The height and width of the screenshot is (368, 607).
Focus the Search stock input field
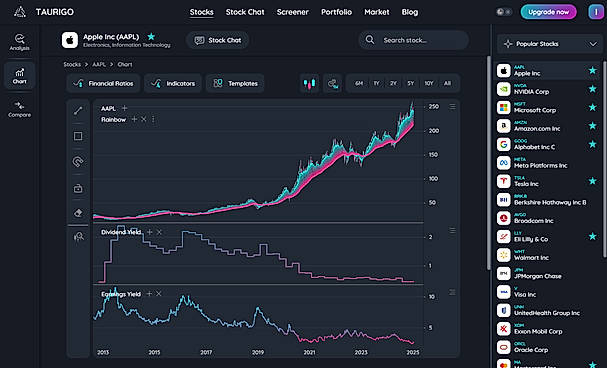[x=414, y=40]
